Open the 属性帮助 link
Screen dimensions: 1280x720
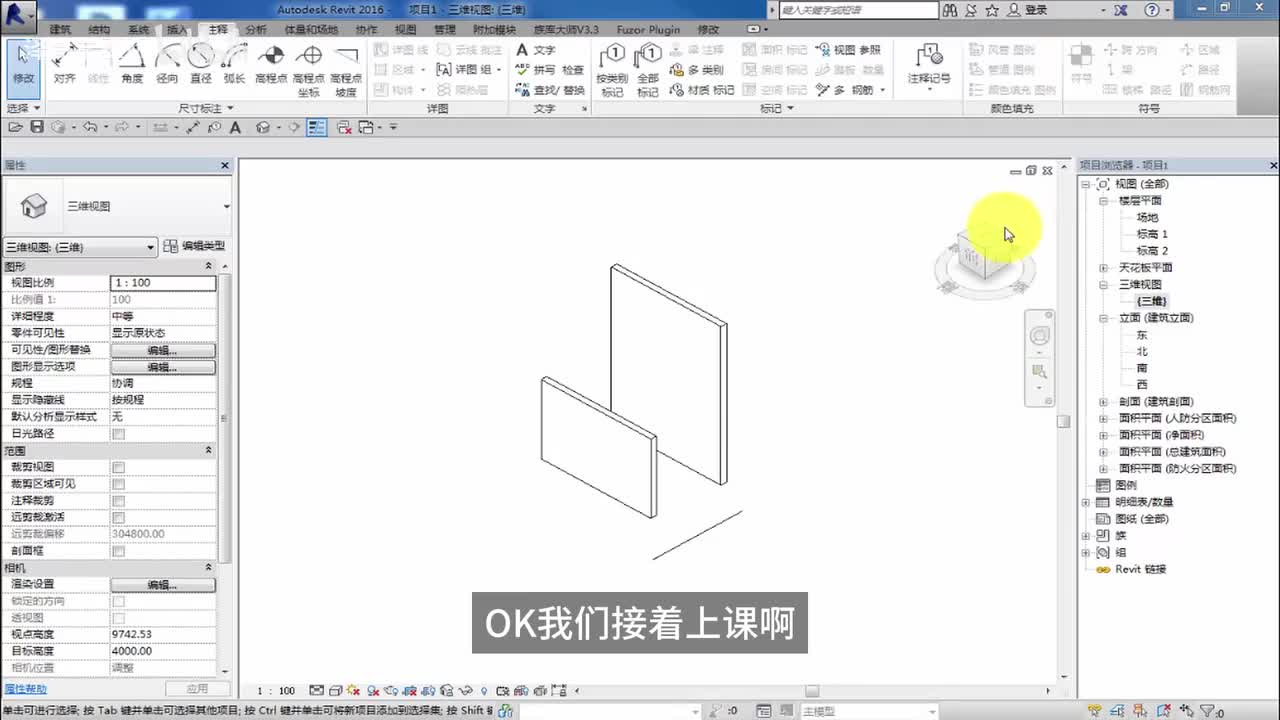(x=26, y=689)
